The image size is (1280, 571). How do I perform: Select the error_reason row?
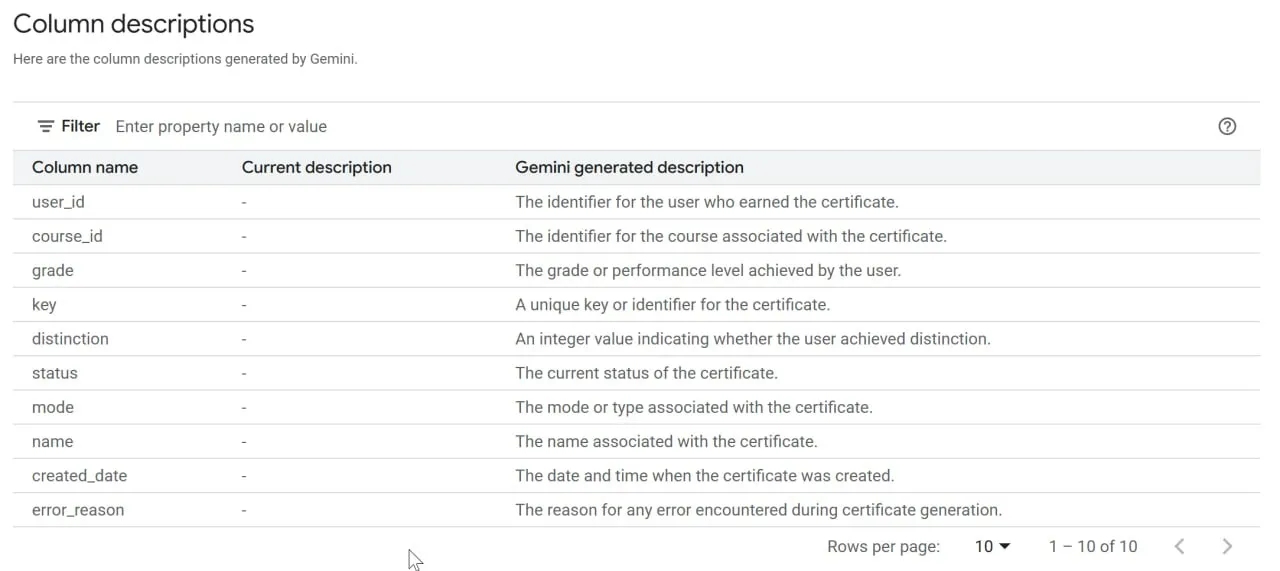(636, 510)
